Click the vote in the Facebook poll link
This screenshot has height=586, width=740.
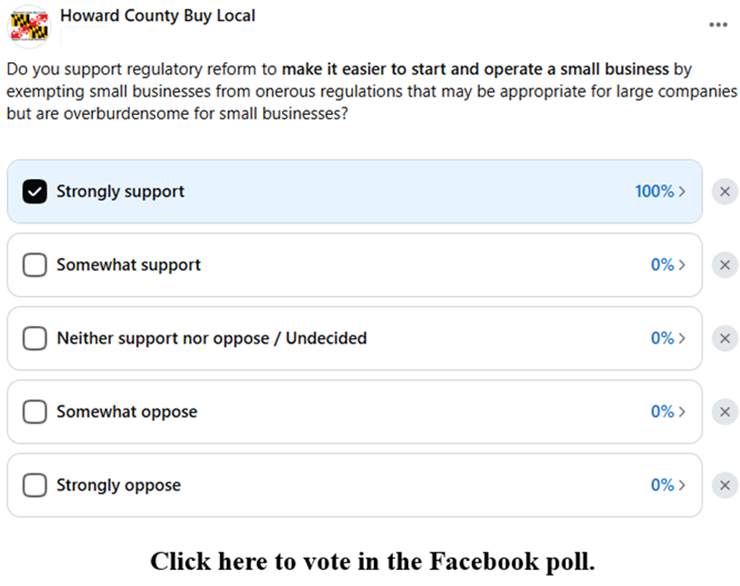pyautogui.click(x=372, y=561)
